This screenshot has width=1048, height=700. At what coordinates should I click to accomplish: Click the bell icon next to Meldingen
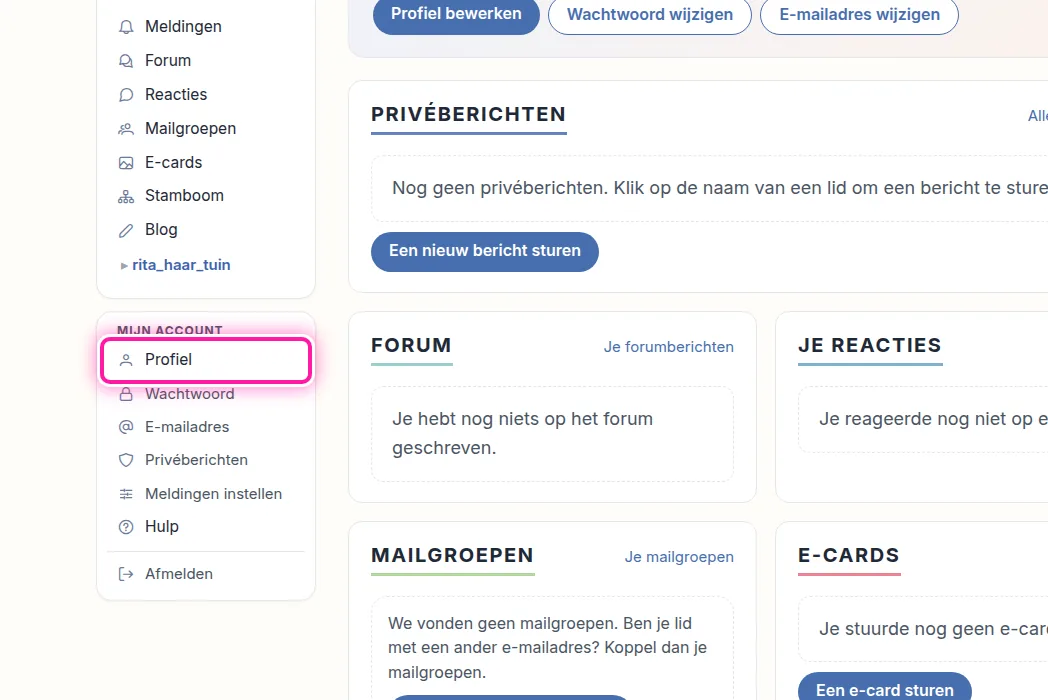(126, 27)
